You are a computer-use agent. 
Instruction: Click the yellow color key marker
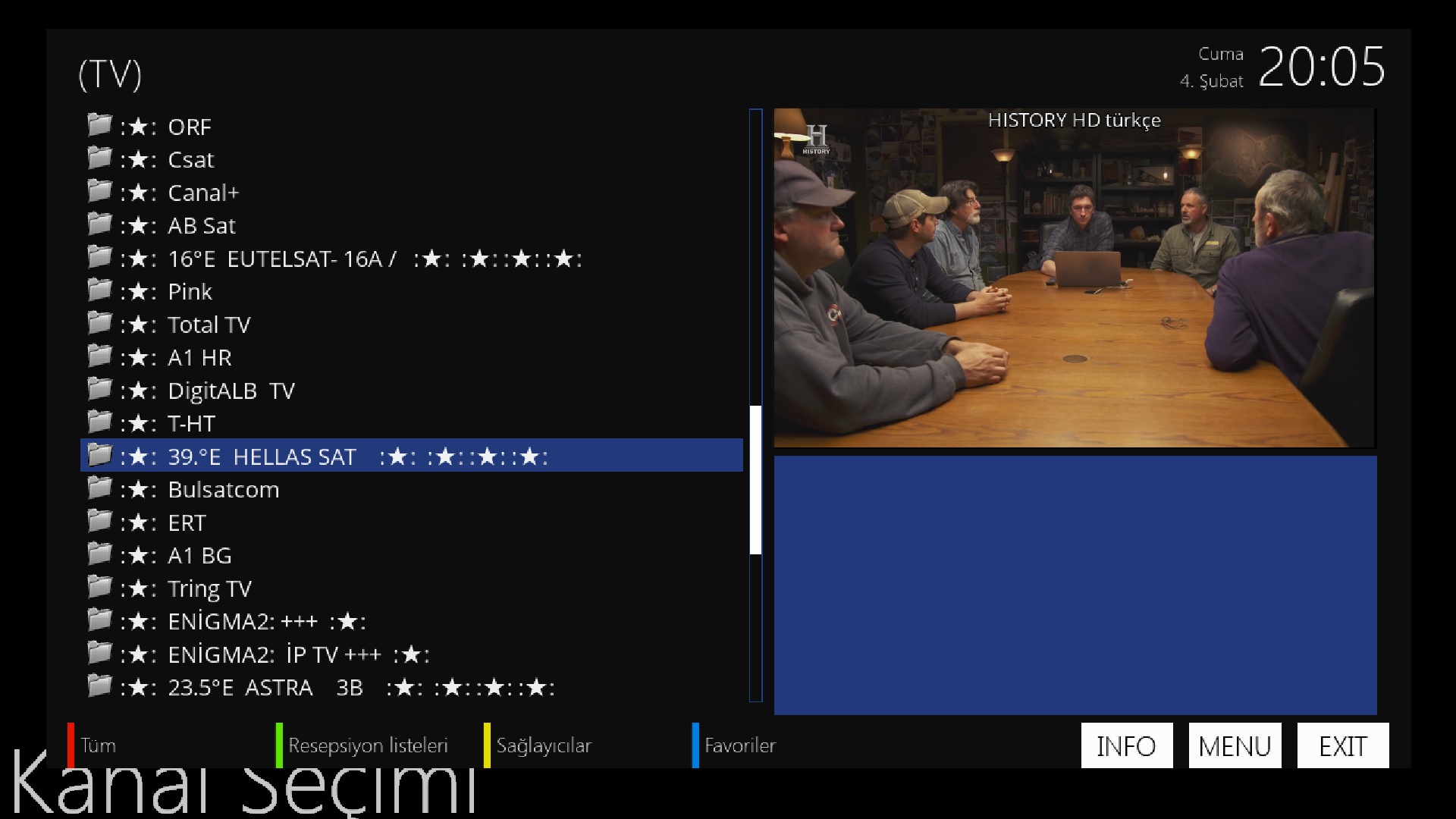click(x=487, y=745)
